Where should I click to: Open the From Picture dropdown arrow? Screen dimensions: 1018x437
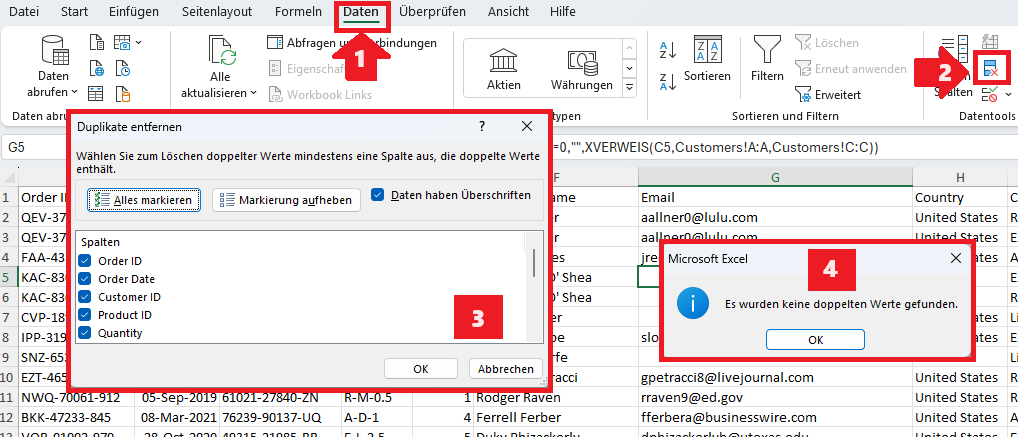pos(138,44)
